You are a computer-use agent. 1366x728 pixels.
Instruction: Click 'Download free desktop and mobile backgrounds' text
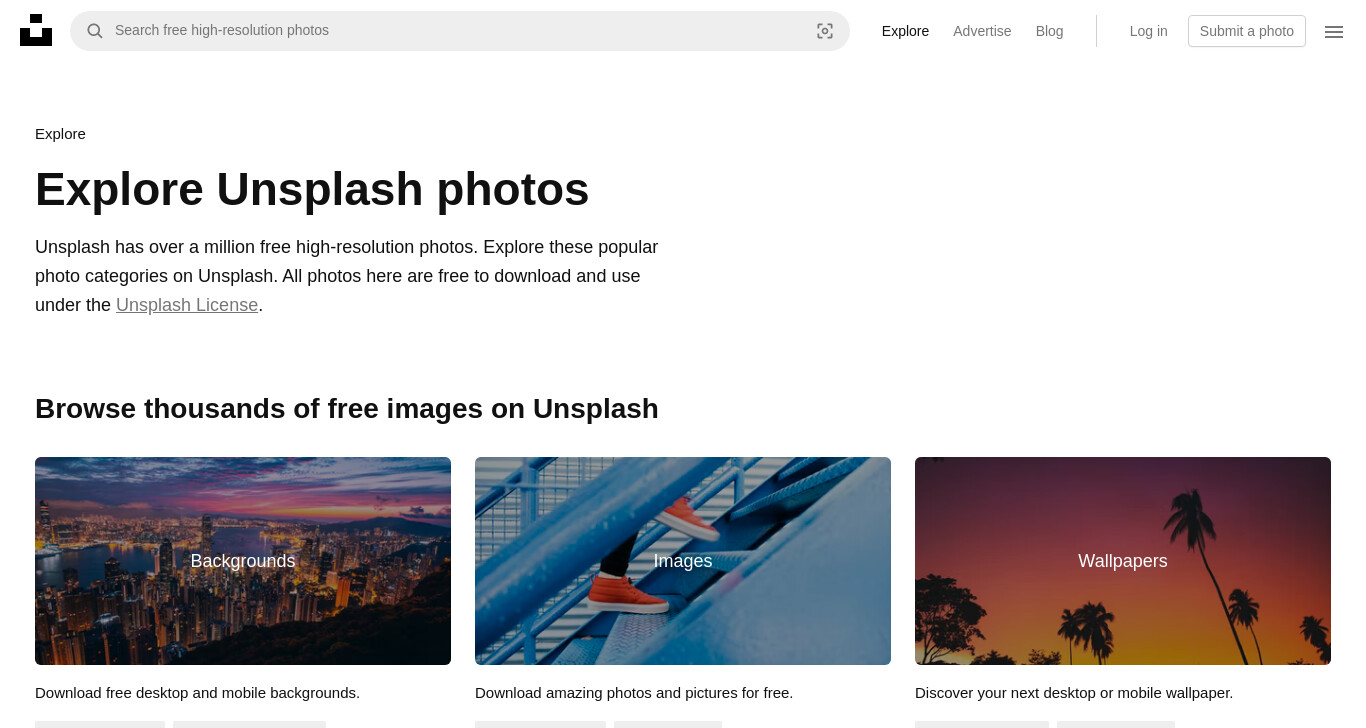tap(197, 692)
